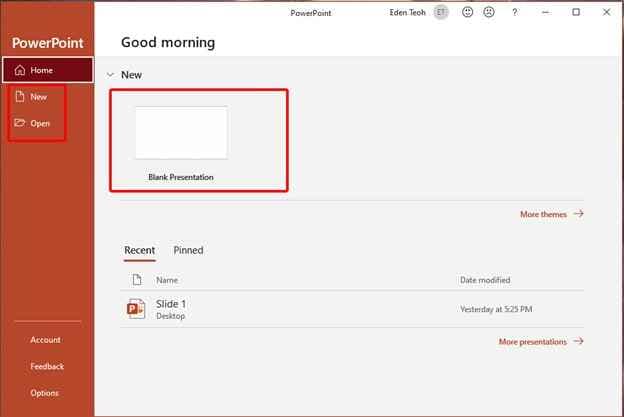Click the frown face feedback icon
This screenshot has height=417, width=624.
[x=489, y=12]
